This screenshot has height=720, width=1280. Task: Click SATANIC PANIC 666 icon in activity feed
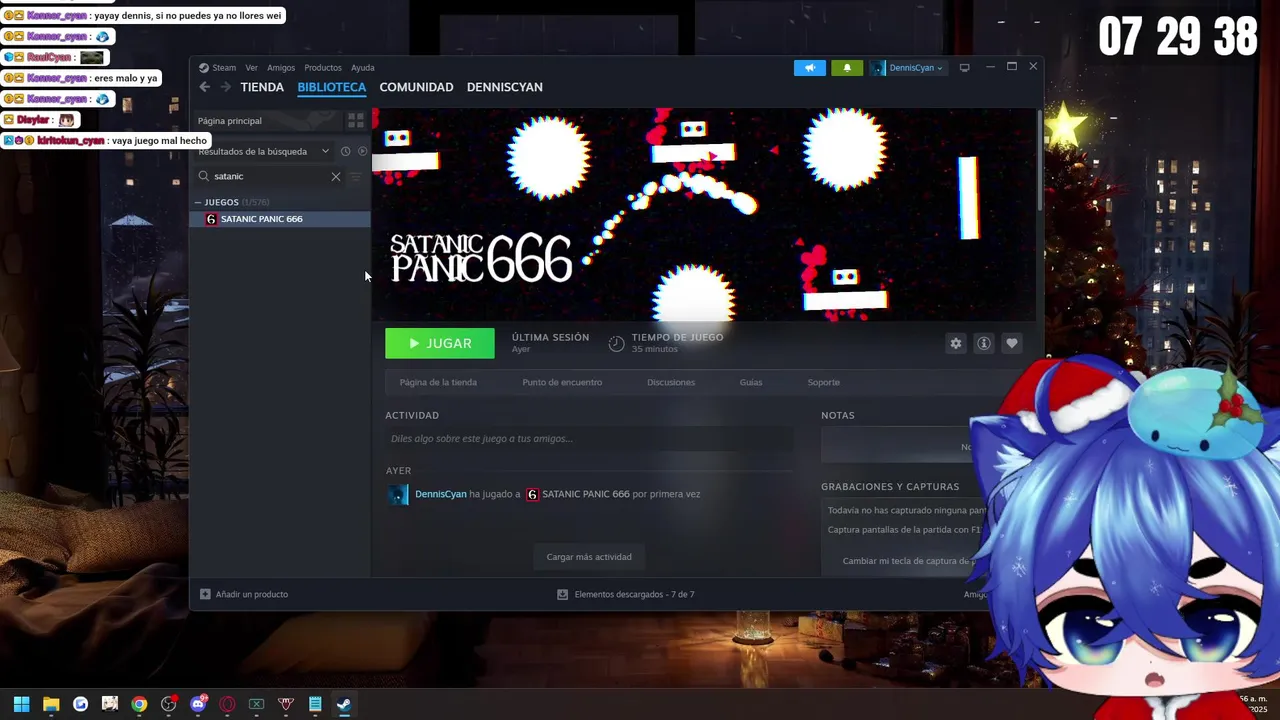tap(532, 494)
